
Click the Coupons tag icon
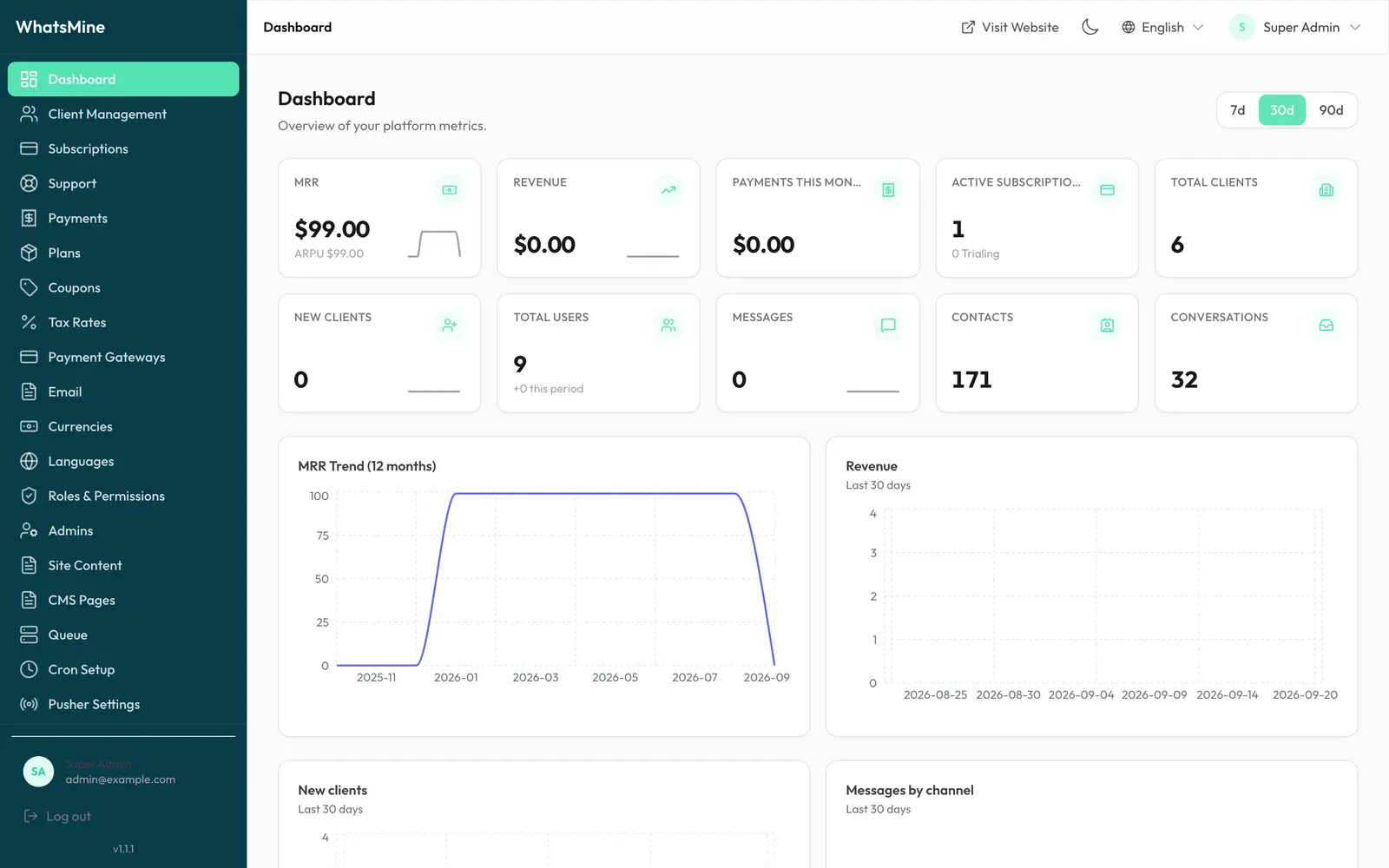pos(29,287)
